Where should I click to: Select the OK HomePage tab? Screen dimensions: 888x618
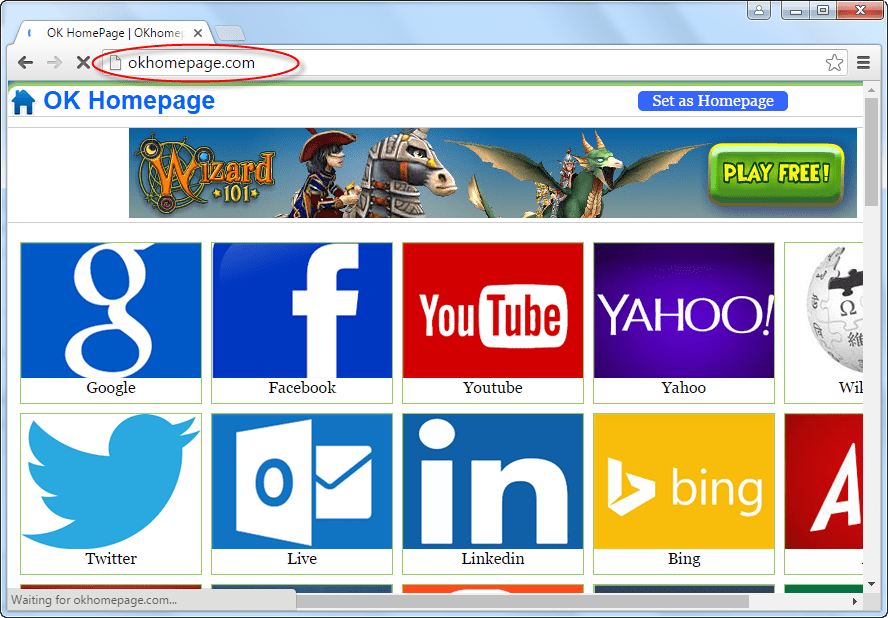pyautogui.click(x=113, y=33)
